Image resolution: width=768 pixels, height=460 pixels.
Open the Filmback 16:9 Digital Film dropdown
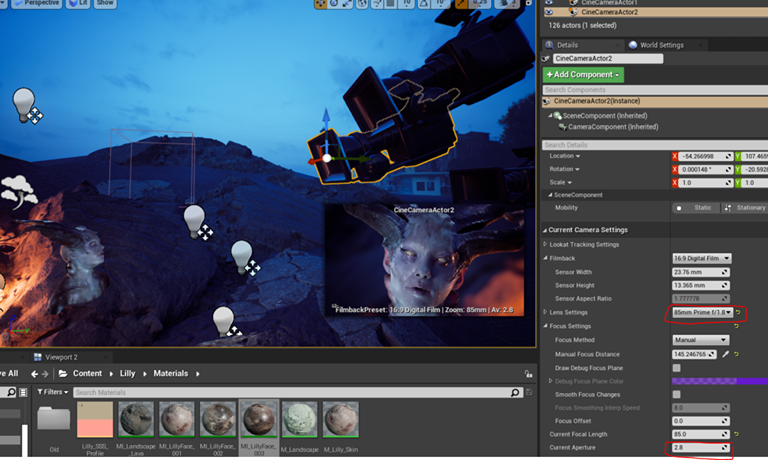tap(702, 258)
